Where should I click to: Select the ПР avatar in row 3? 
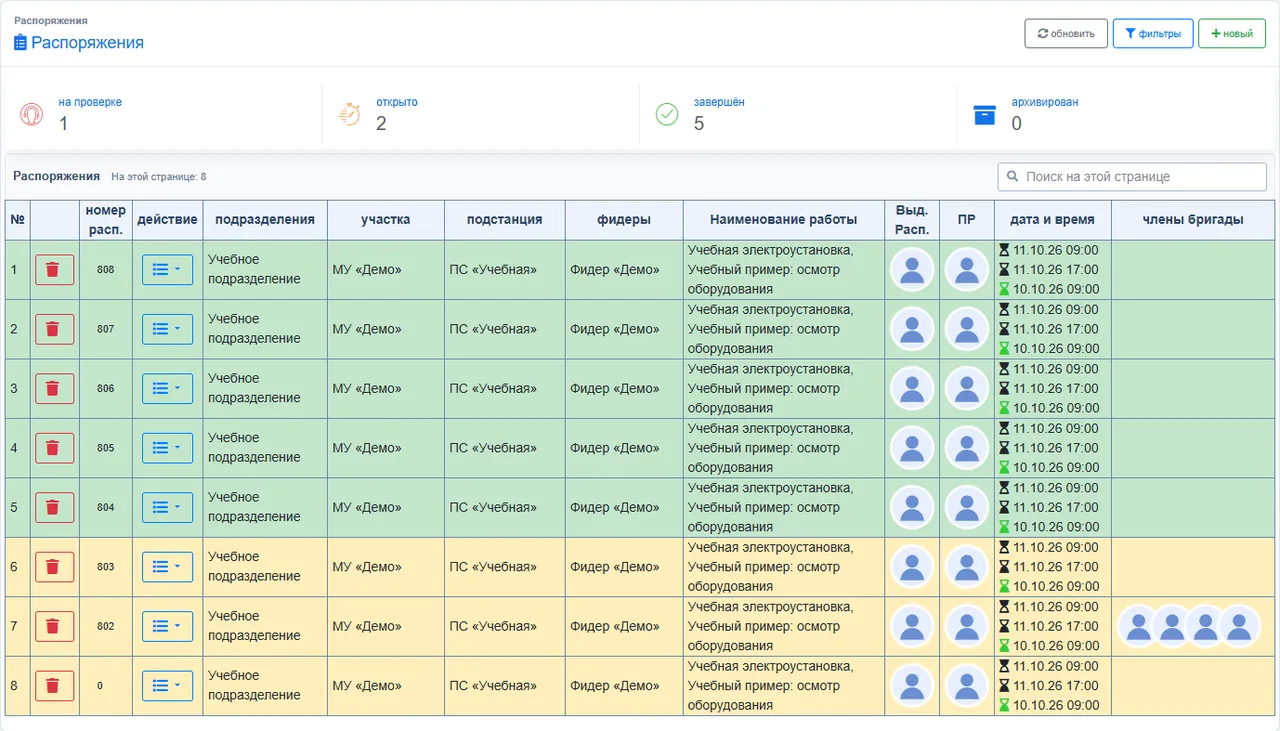967,389
